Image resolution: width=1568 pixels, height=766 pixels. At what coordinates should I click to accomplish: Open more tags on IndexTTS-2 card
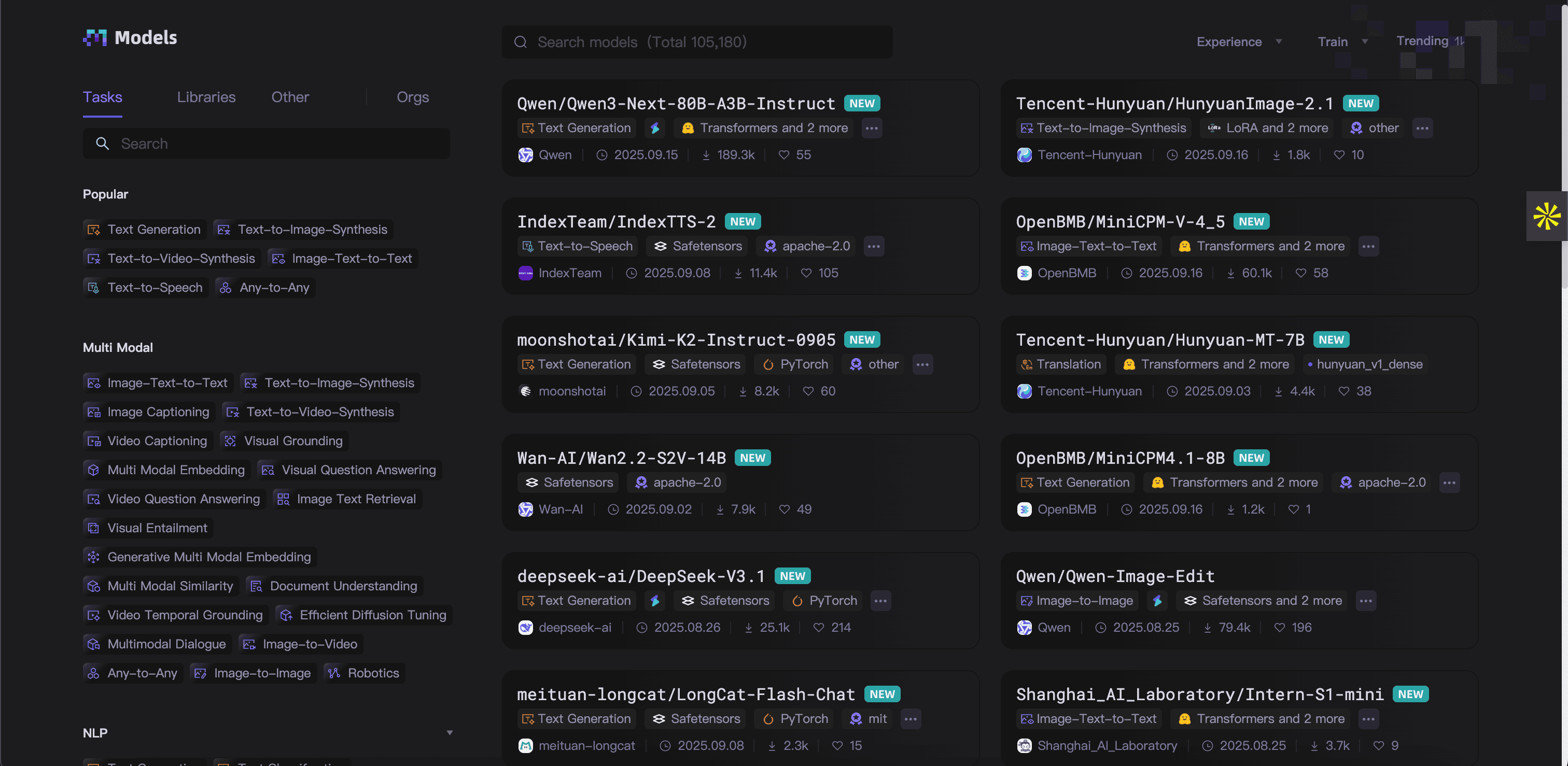(874, 246)
